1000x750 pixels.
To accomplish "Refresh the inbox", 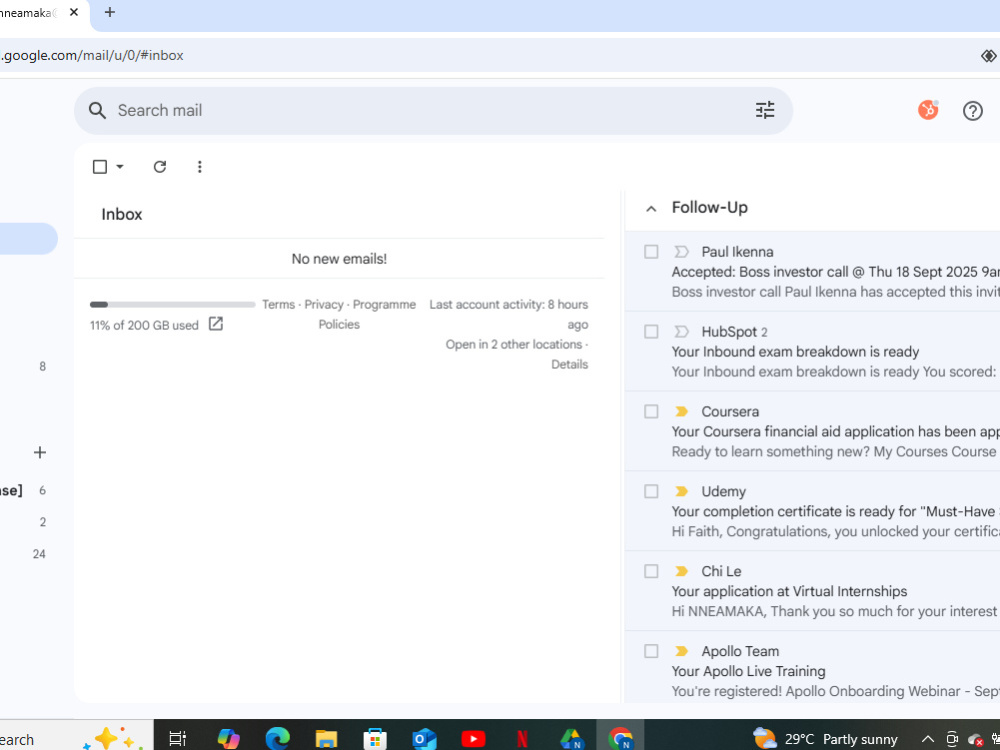I will (x=159, y=166).
